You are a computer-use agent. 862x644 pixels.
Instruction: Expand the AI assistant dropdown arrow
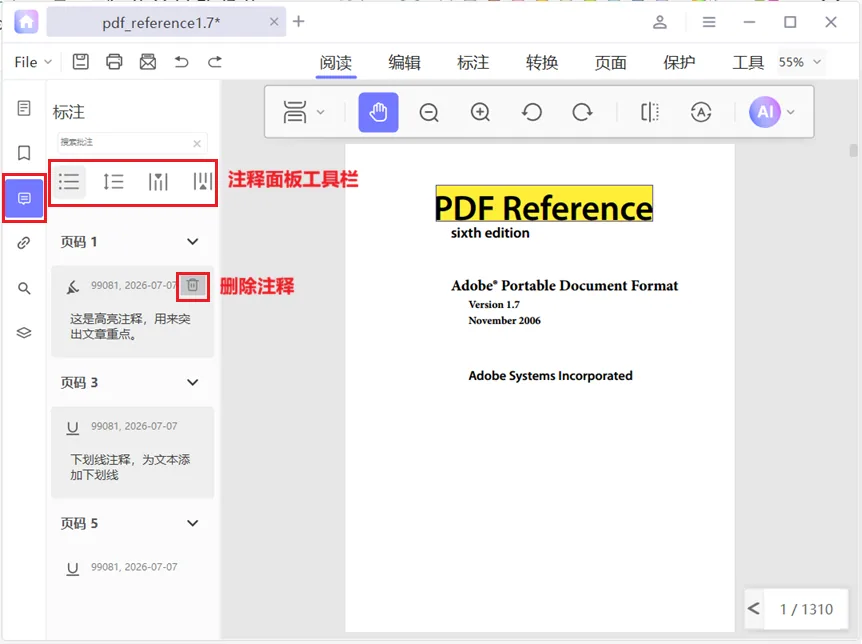tap(791, 112)
